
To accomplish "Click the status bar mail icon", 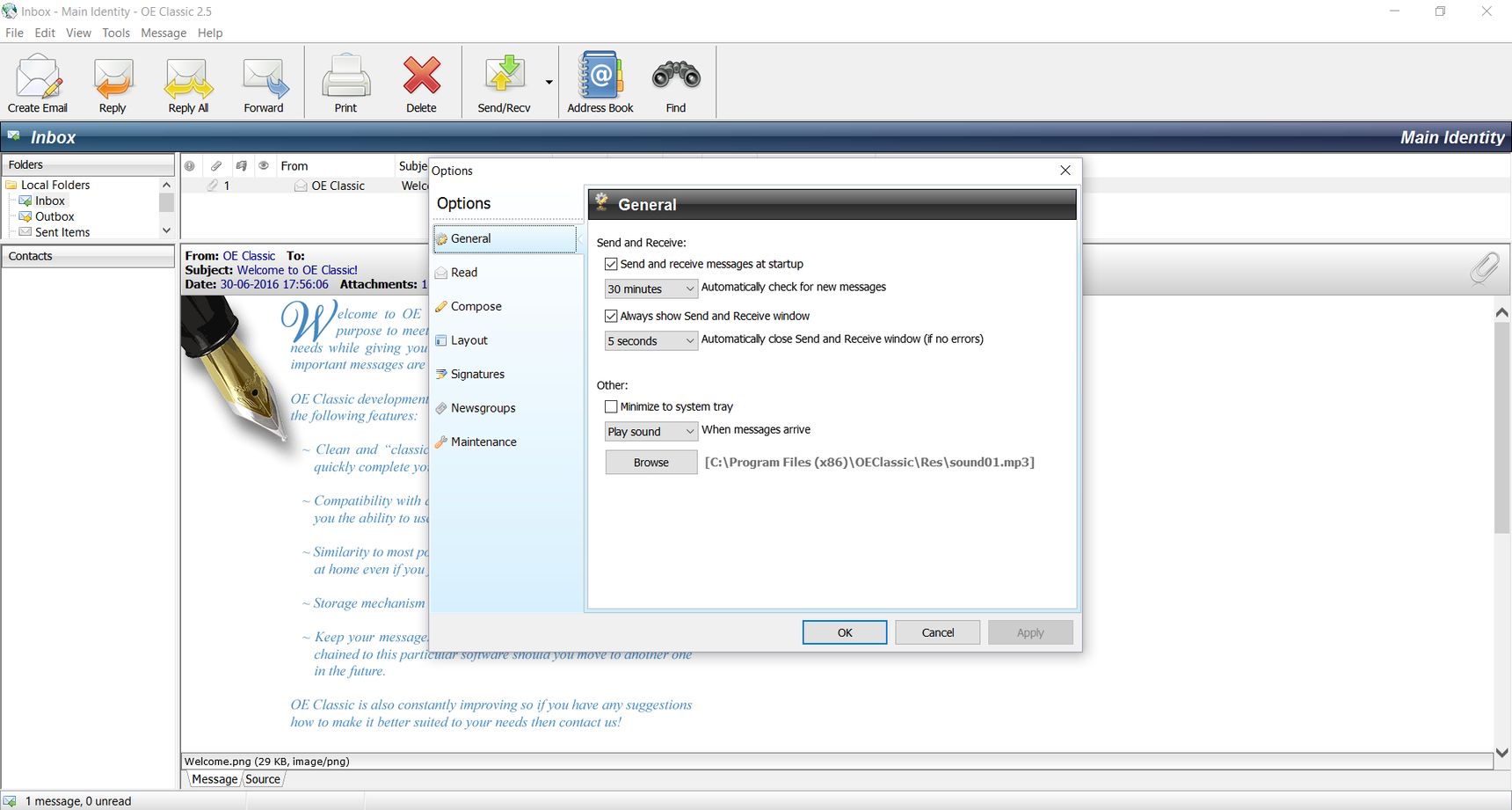I will [x=10, y=800].
